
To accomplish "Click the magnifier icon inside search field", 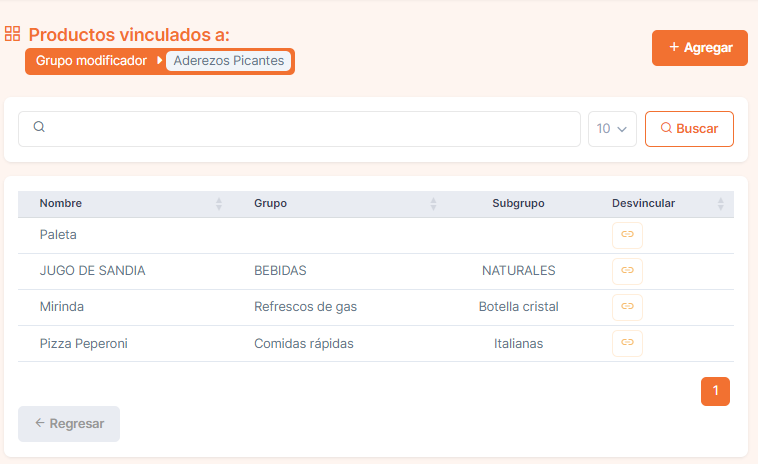I will (x=39, y=127).
